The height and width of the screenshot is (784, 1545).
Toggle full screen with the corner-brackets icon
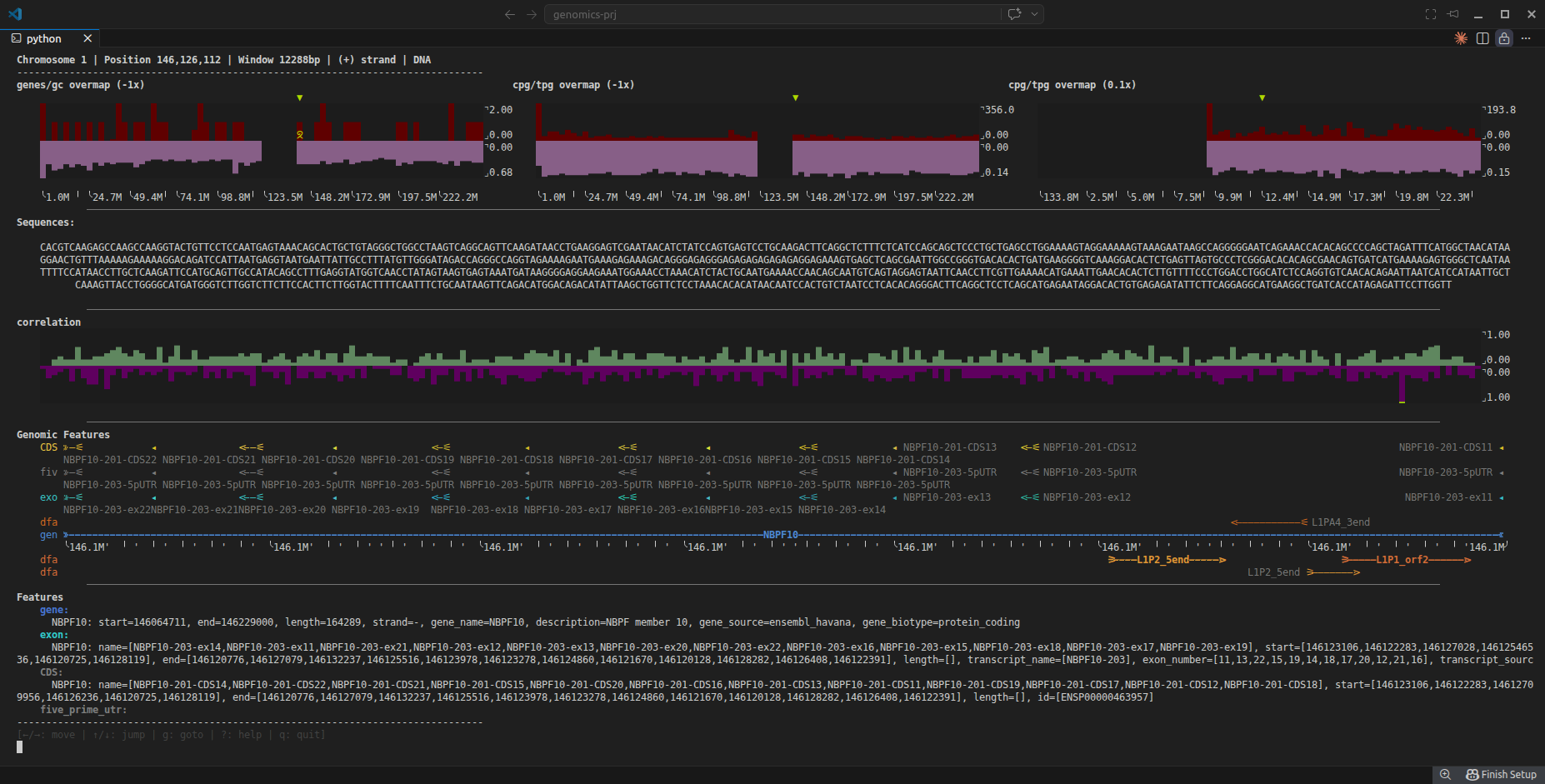[1431, 14]
